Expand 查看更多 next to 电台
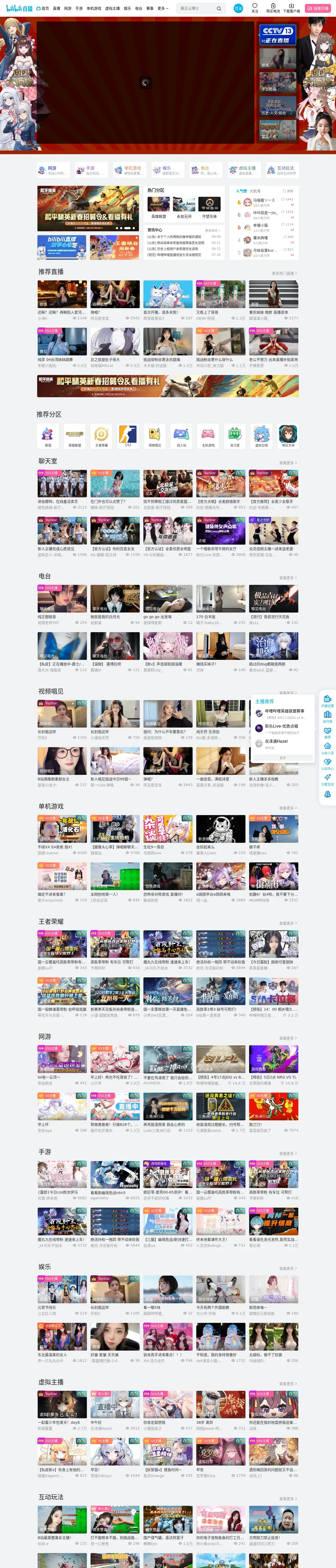336x1568 pixels. click(288, 578)
